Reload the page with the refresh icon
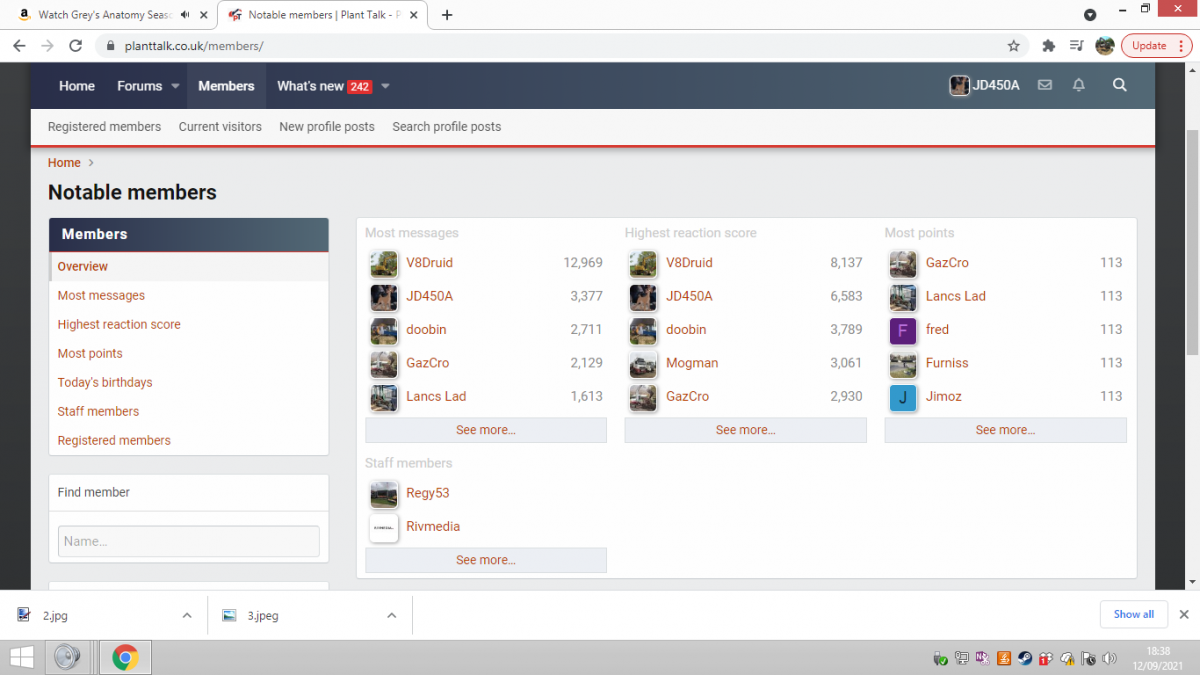 point(75,46)
